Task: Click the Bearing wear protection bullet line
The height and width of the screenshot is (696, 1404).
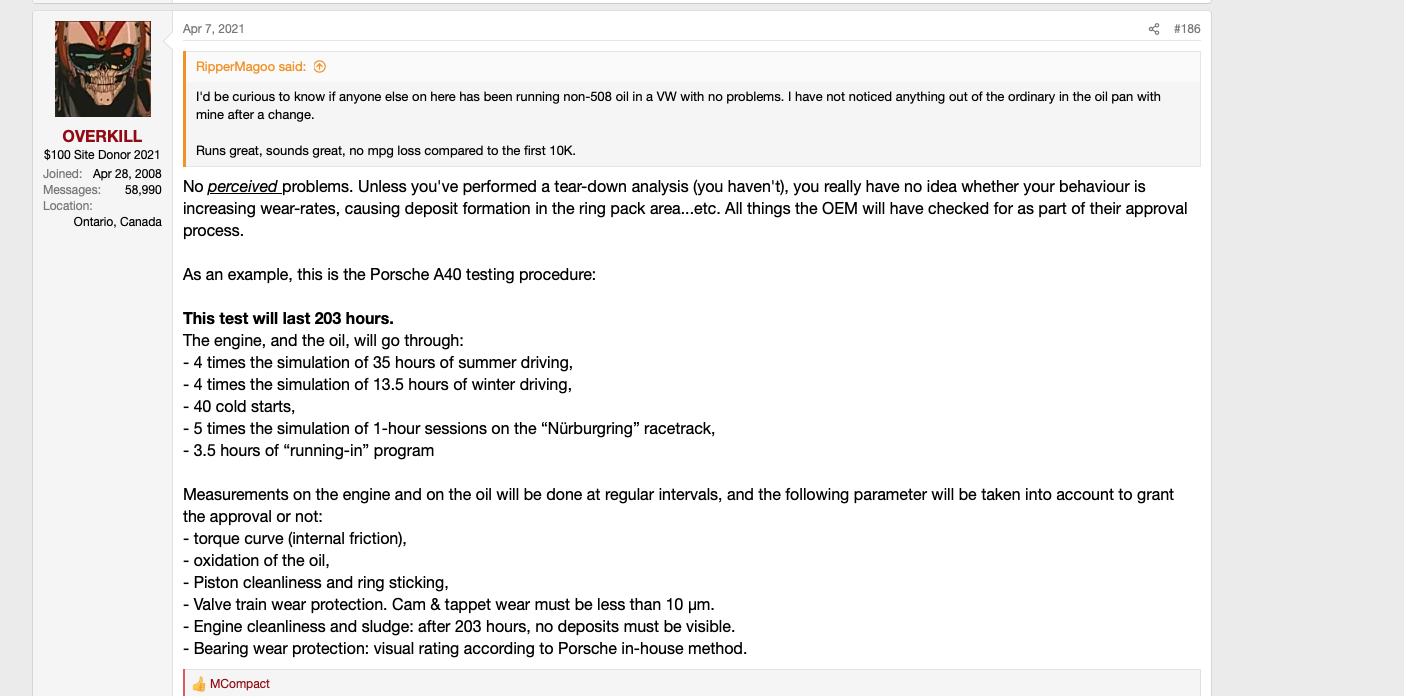Action: click(x=465, y=649)
